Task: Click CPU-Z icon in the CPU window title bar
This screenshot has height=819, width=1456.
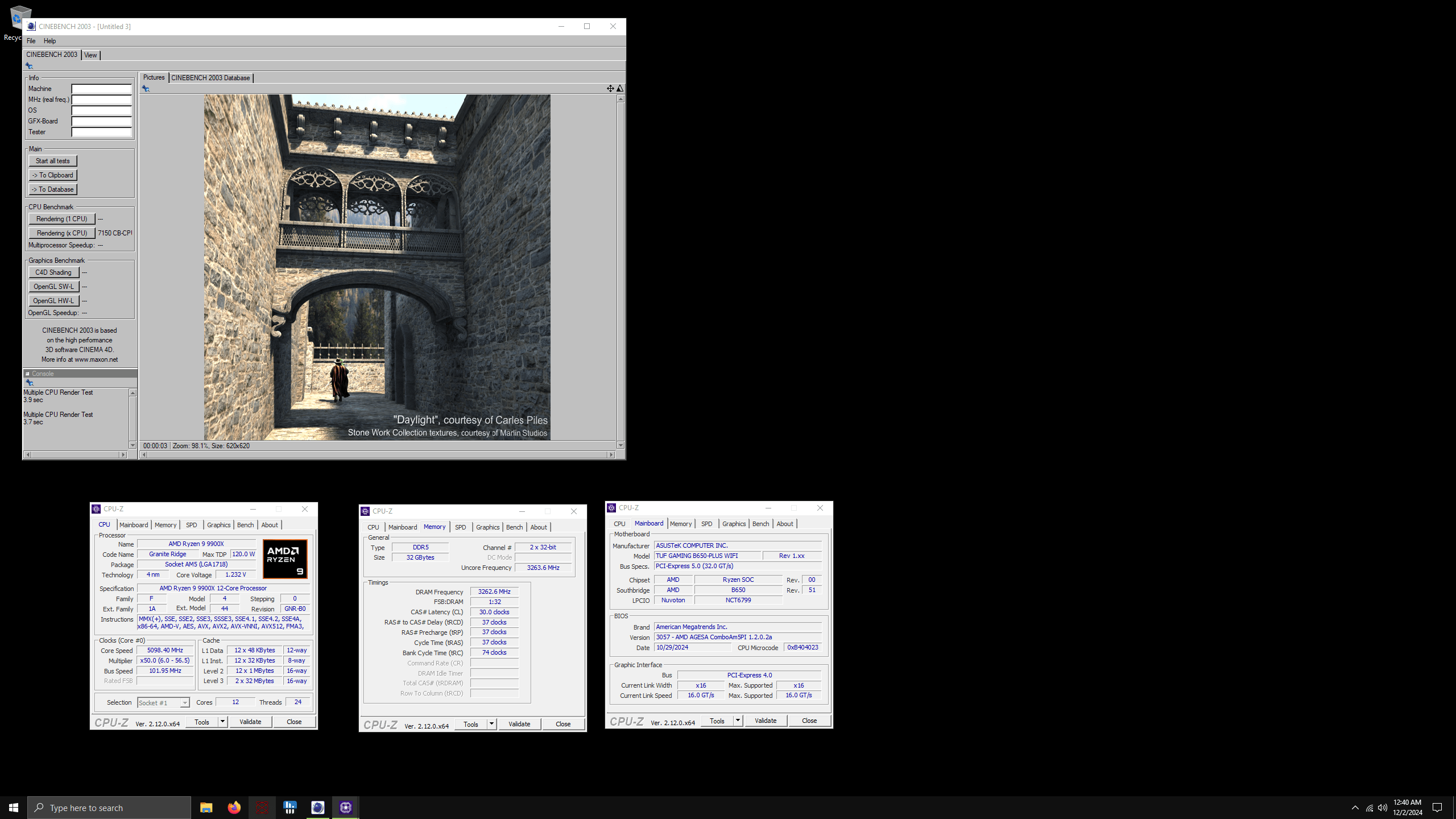Action: [x=97, y=509]
